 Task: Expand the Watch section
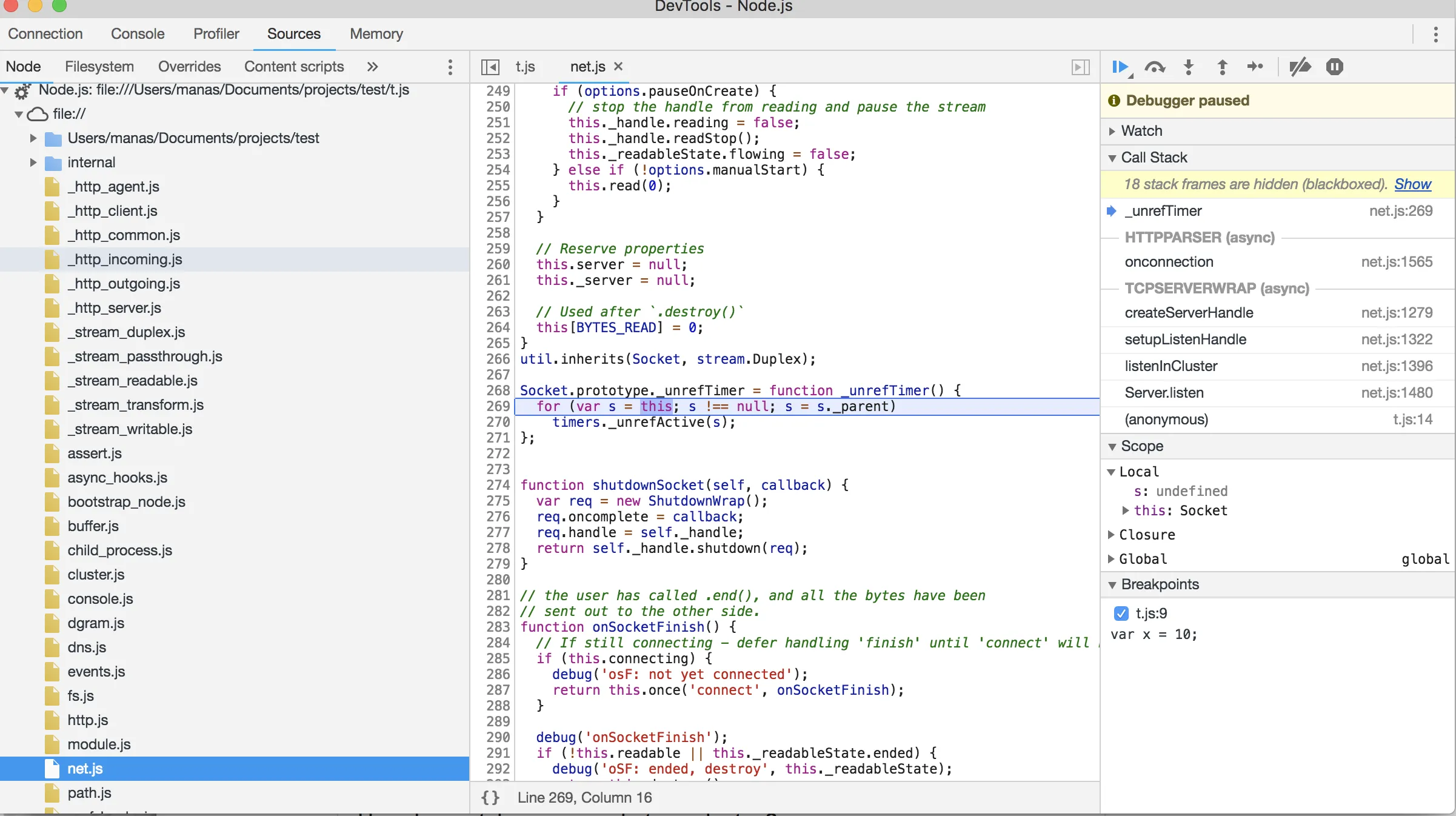coord(1141,131)
